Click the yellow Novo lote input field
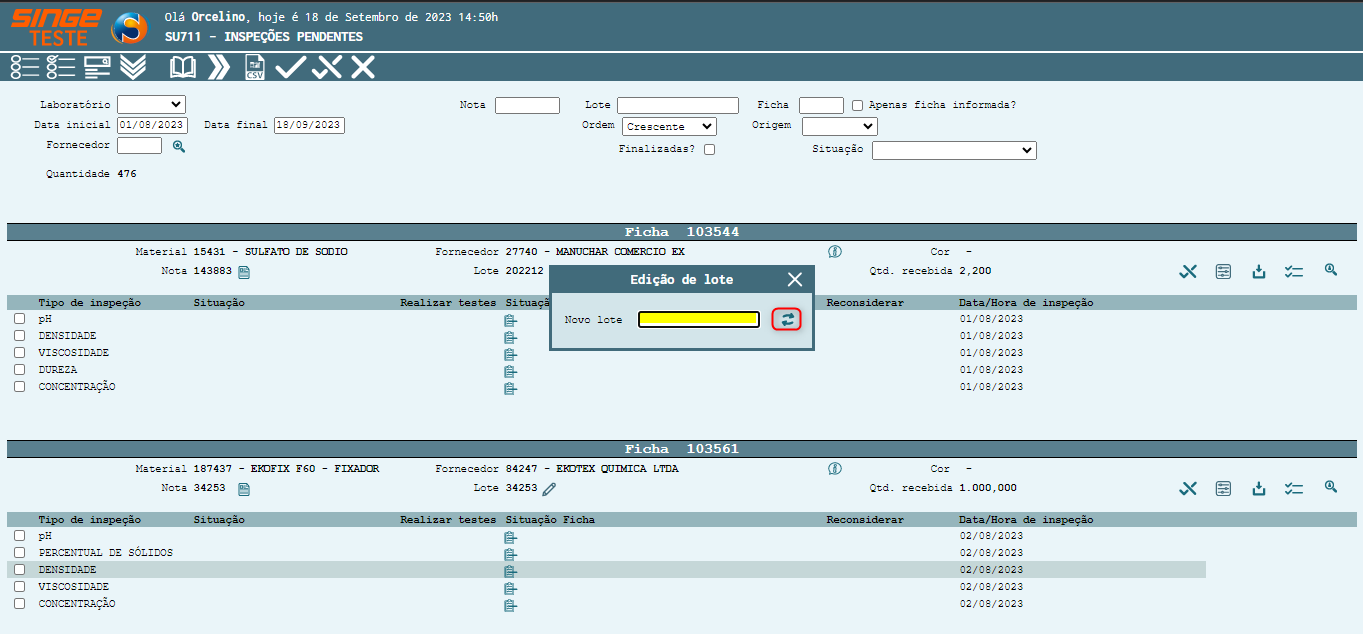Image resolution: width=1363 pixels, height=634 pixels. [x=699, y=319]
